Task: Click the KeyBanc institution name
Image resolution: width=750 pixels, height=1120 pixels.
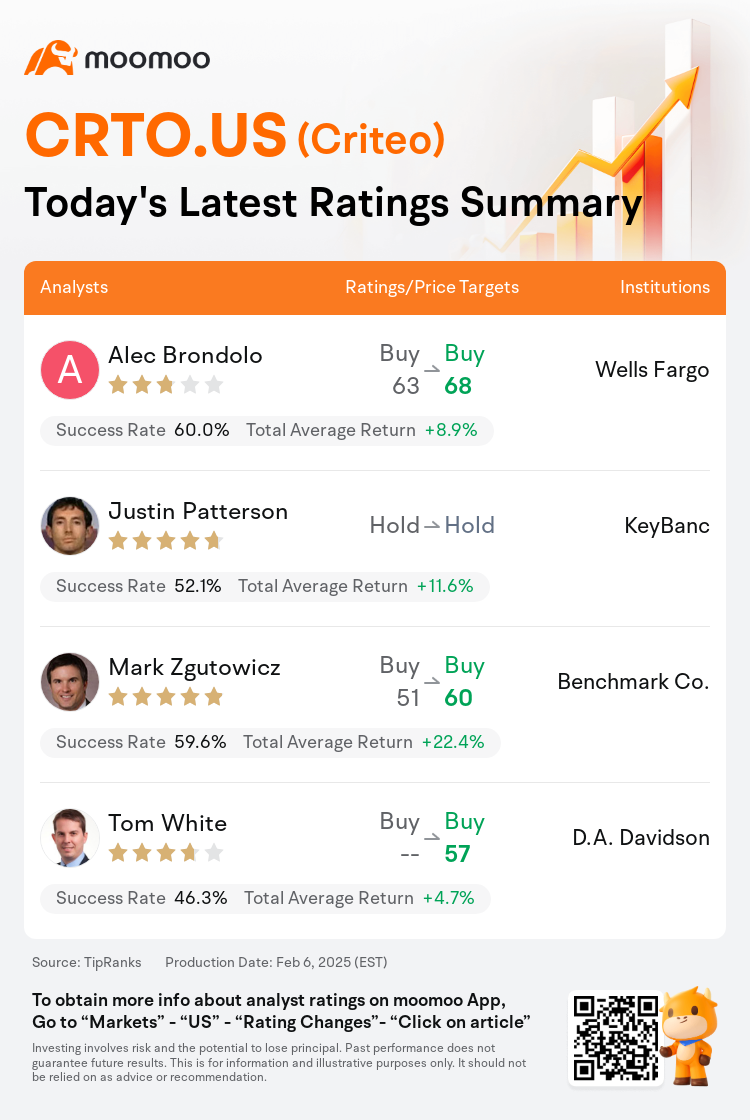Action: (667, 526)
